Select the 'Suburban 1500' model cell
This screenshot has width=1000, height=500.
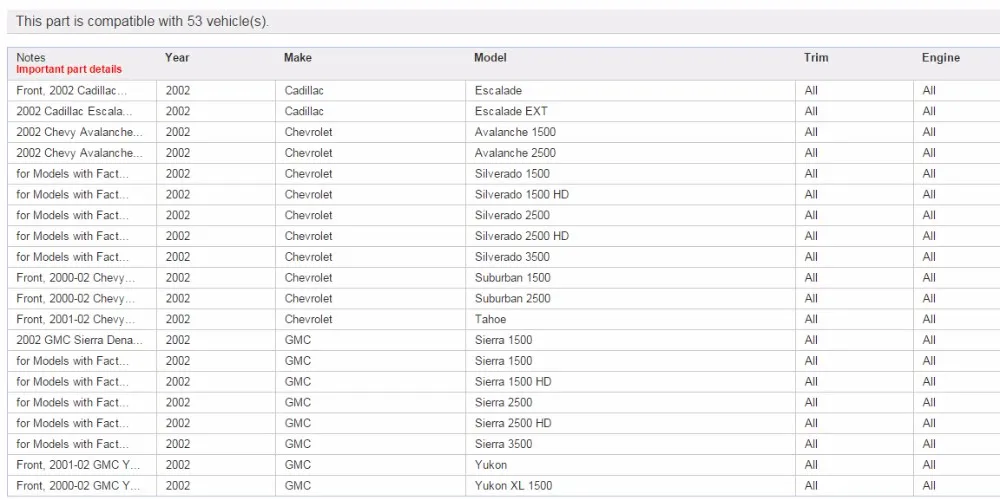630,277
